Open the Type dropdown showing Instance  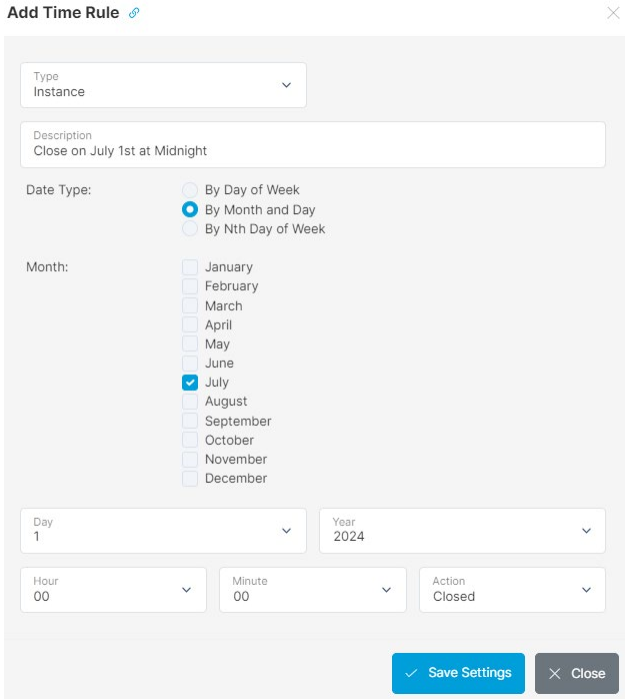(x=163, y=85)
